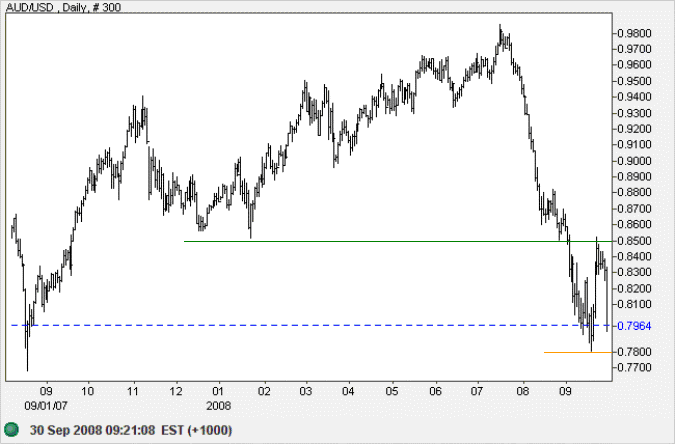
Task: Click the 08 month label on time axis
Action: 523,391
